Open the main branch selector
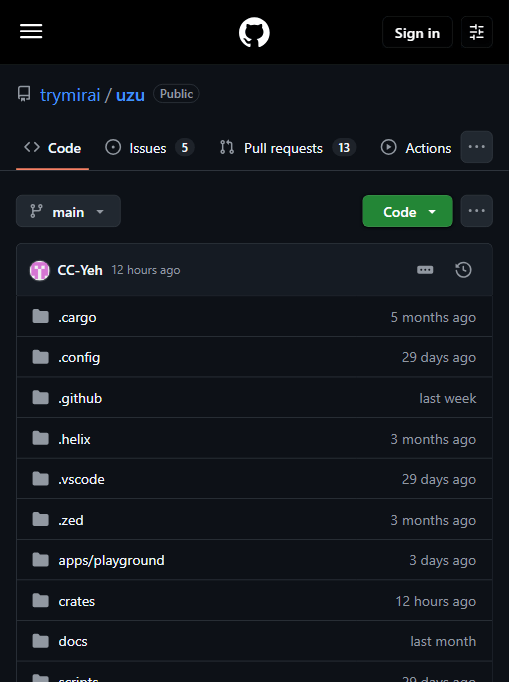509x682 pixels. pos(68,211)
